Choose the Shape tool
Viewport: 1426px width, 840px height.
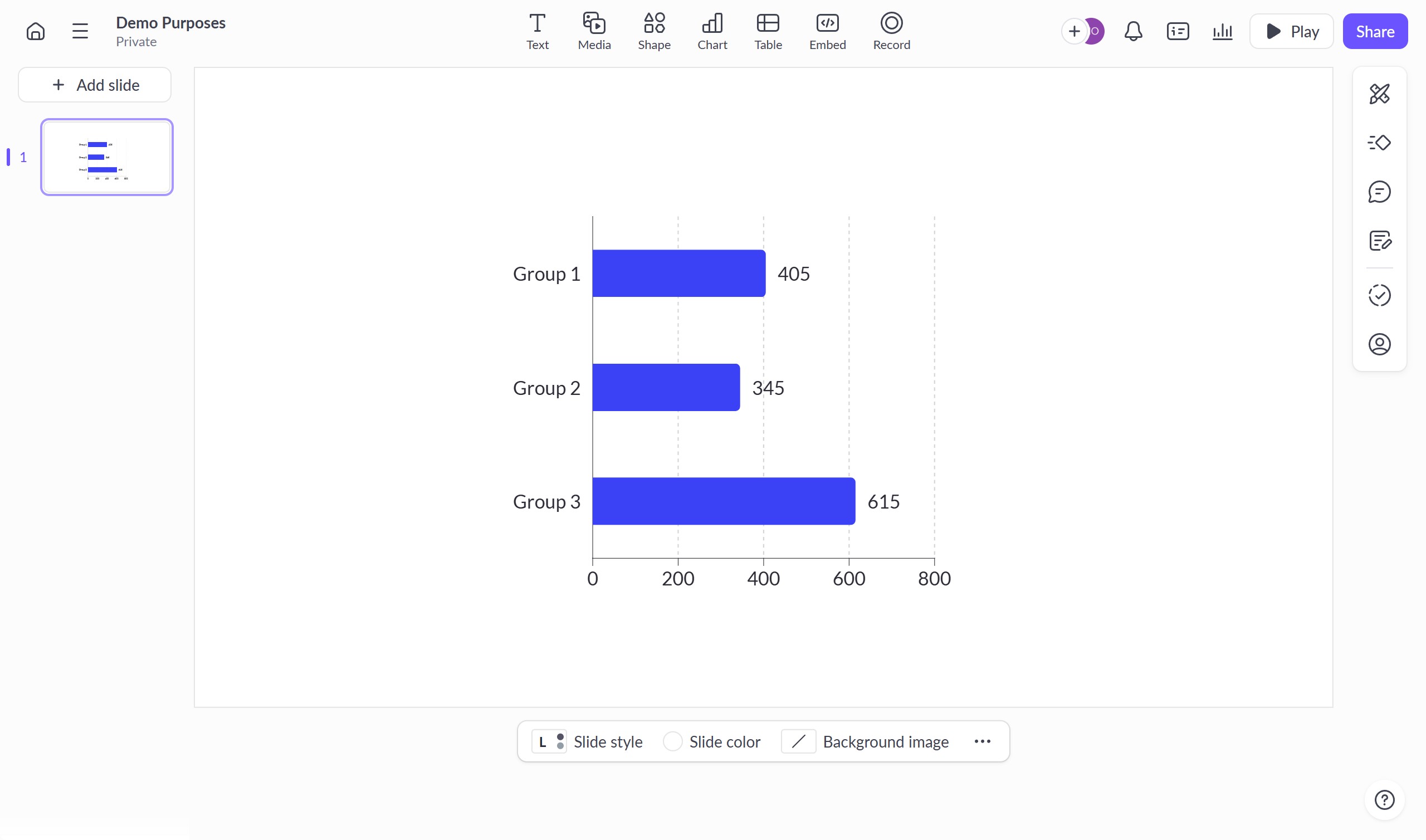(x=653, y=32)
